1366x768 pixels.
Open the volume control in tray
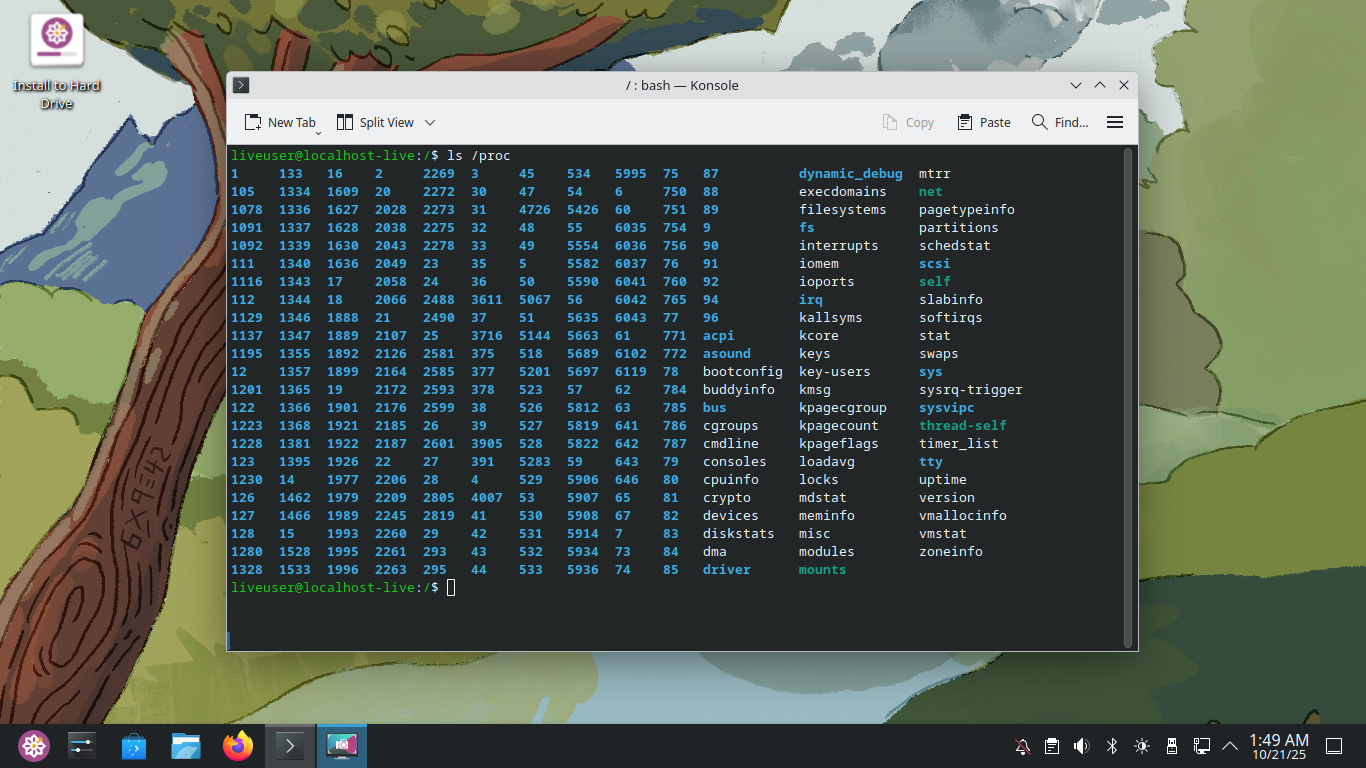(x=1081, y=746)
